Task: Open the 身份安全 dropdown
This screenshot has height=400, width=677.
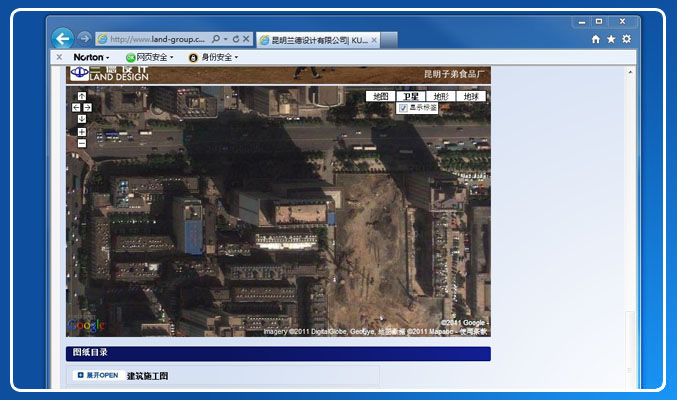Action: pos(214,57)
